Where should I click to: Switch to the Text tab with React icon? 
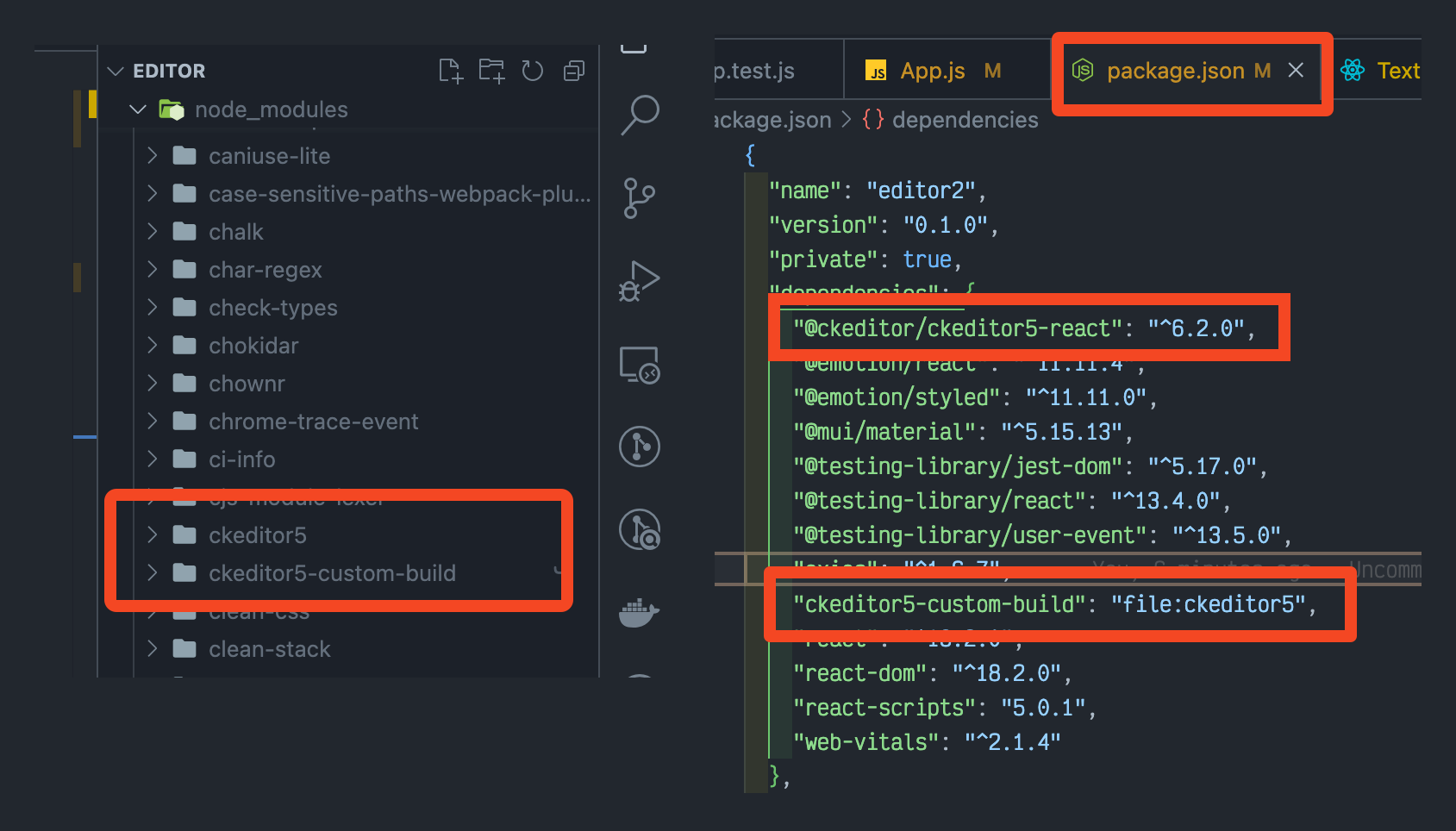click(1379, 71)
